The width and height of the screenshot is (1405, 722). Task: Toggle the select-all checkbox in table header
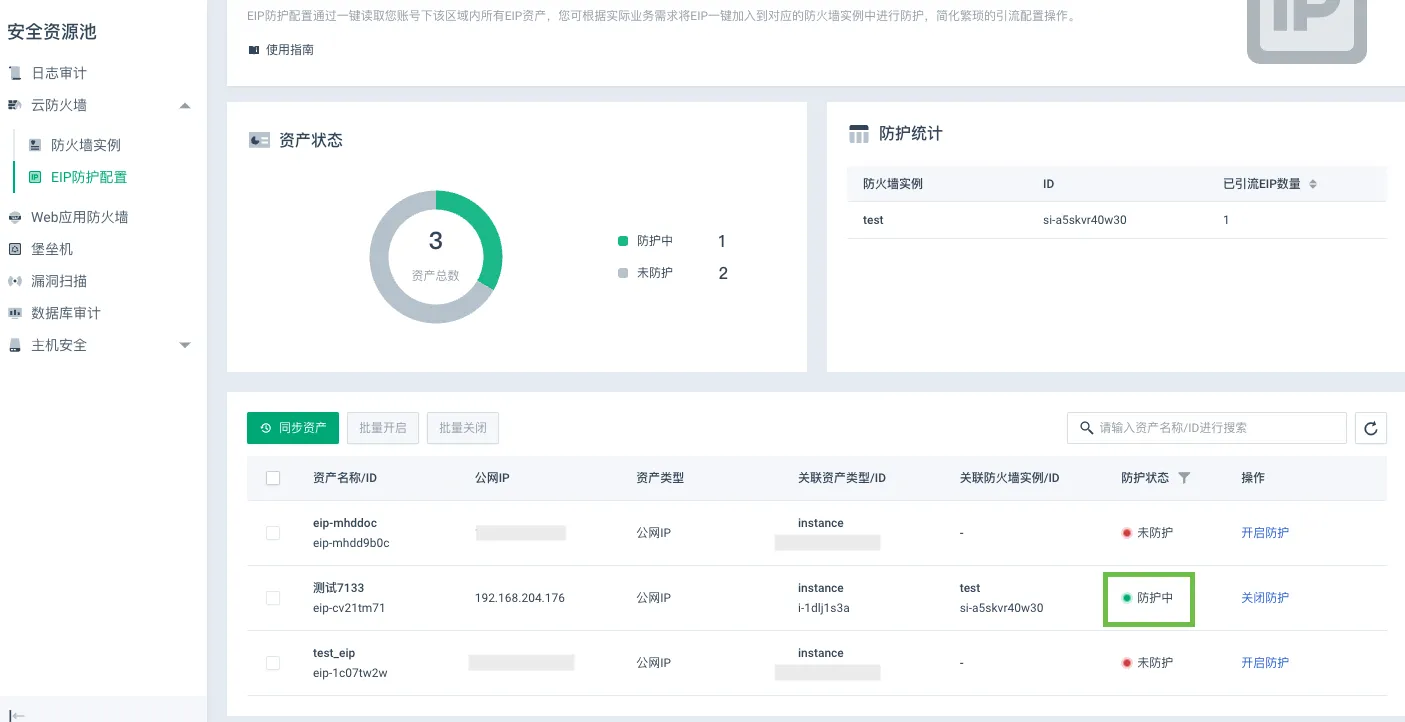(273, 478)
